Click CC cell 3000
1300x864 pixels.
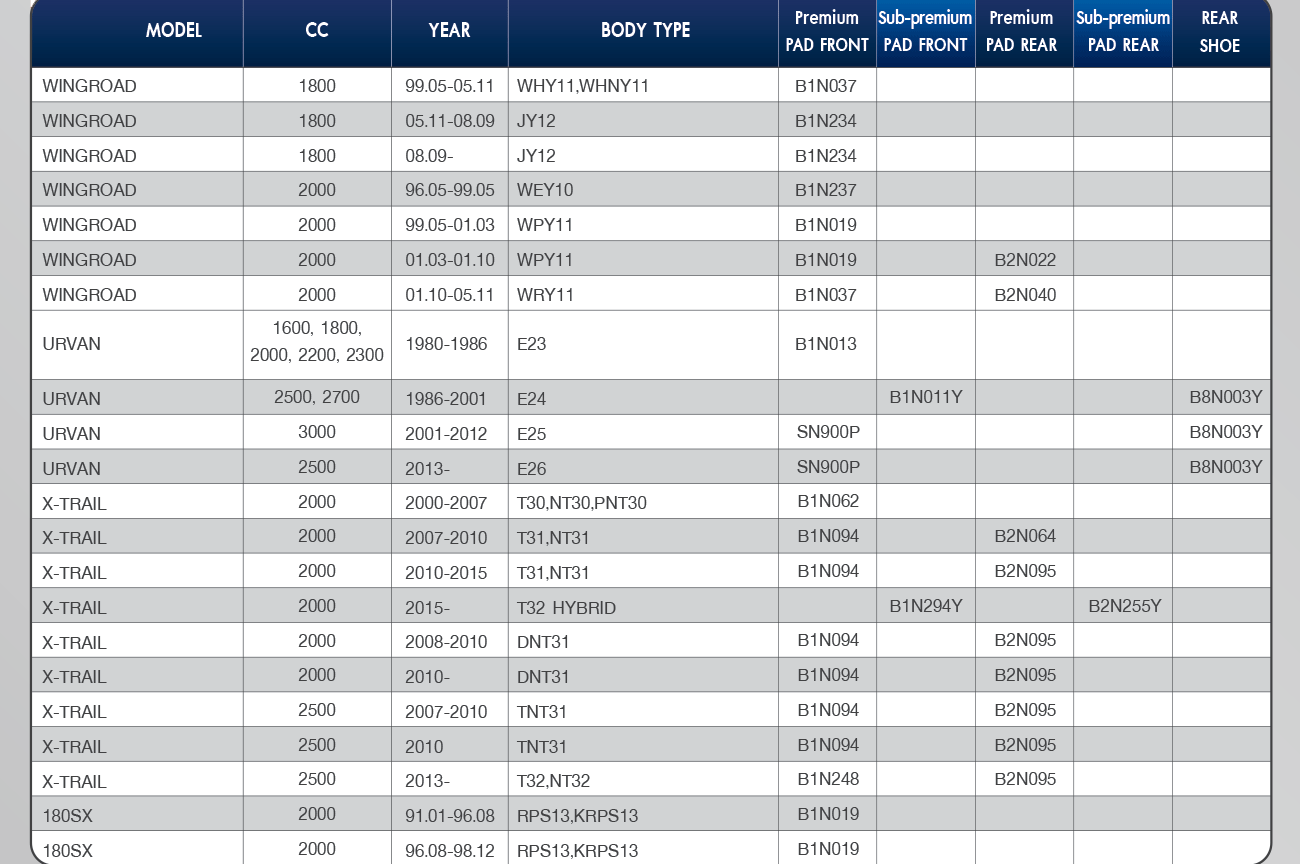317,432
